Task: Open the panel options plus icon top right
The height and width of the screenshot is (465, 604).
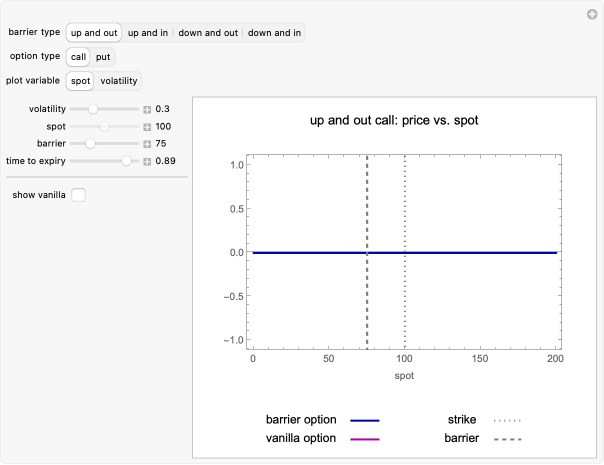Action: [x=592, y=15]
